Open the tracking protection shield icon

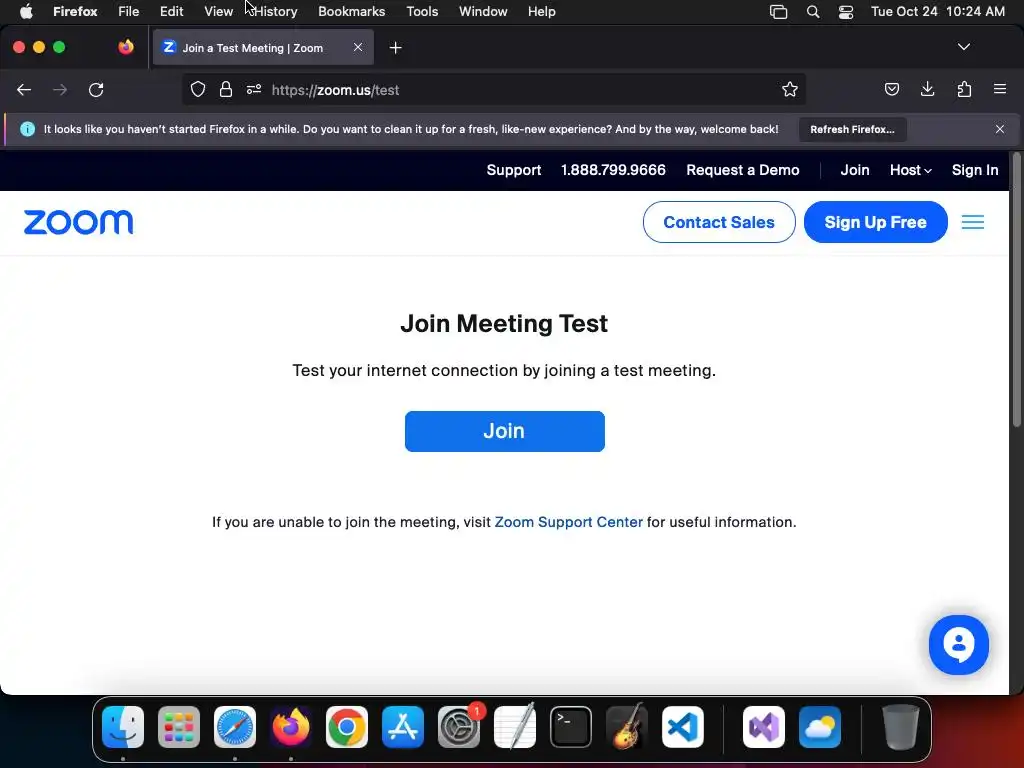(x=198, y=90)
